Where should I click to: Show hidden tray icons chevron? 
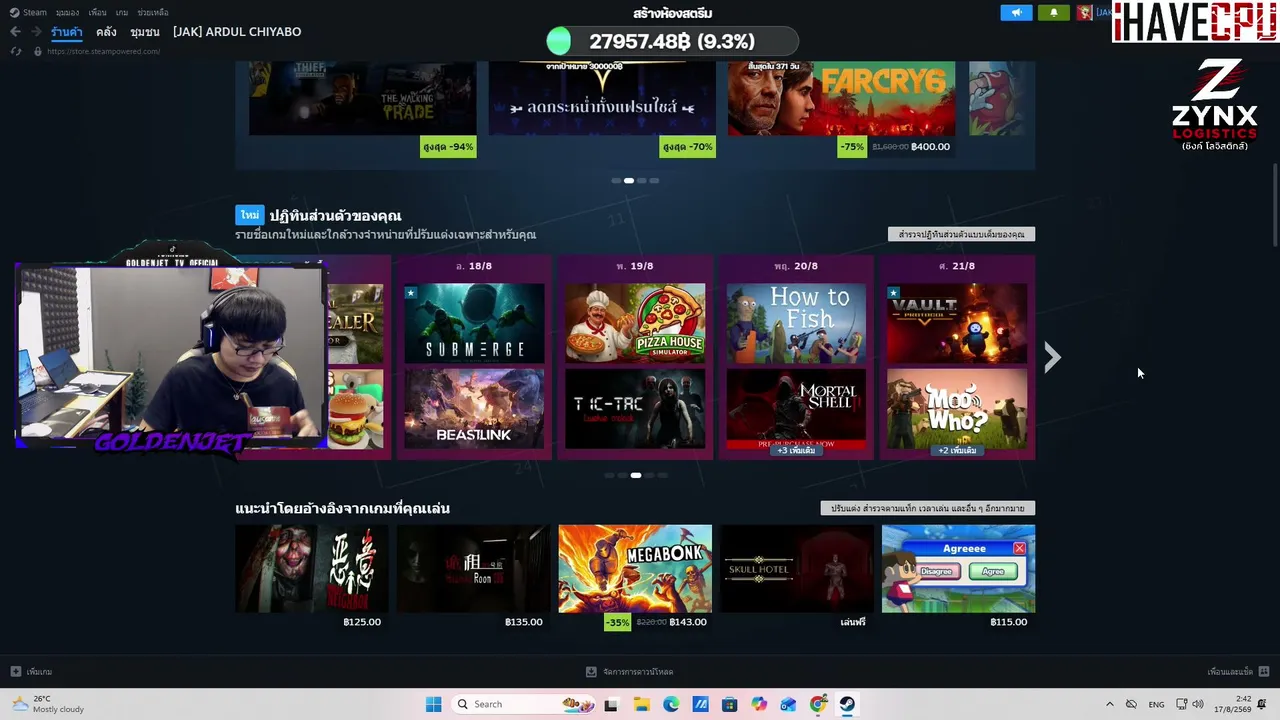click(x=1109, y=704)
